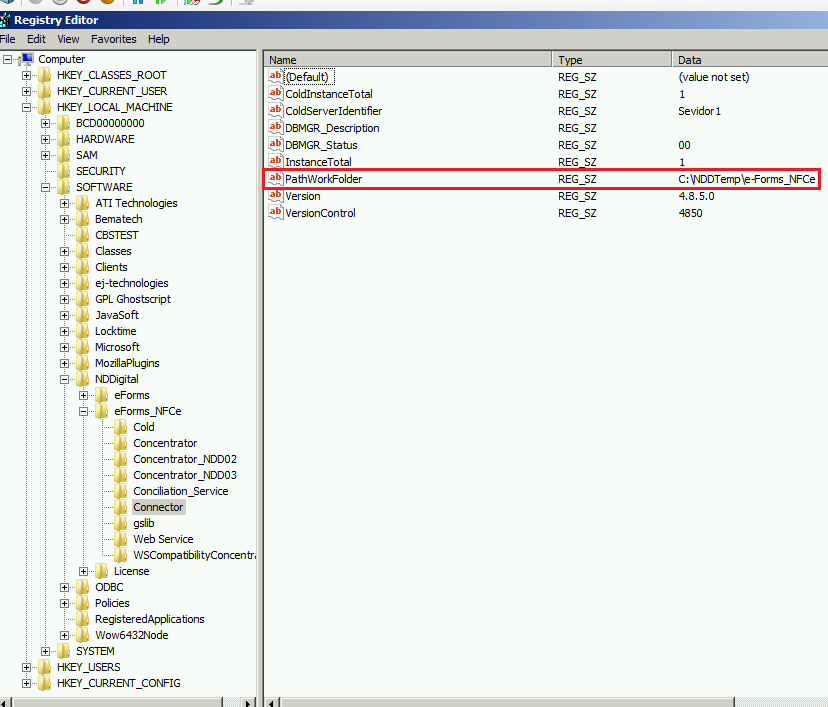Select the GPL Ghostscript folder icon
This screenshot has width=828, height=707.
click(x=83, y=299)
